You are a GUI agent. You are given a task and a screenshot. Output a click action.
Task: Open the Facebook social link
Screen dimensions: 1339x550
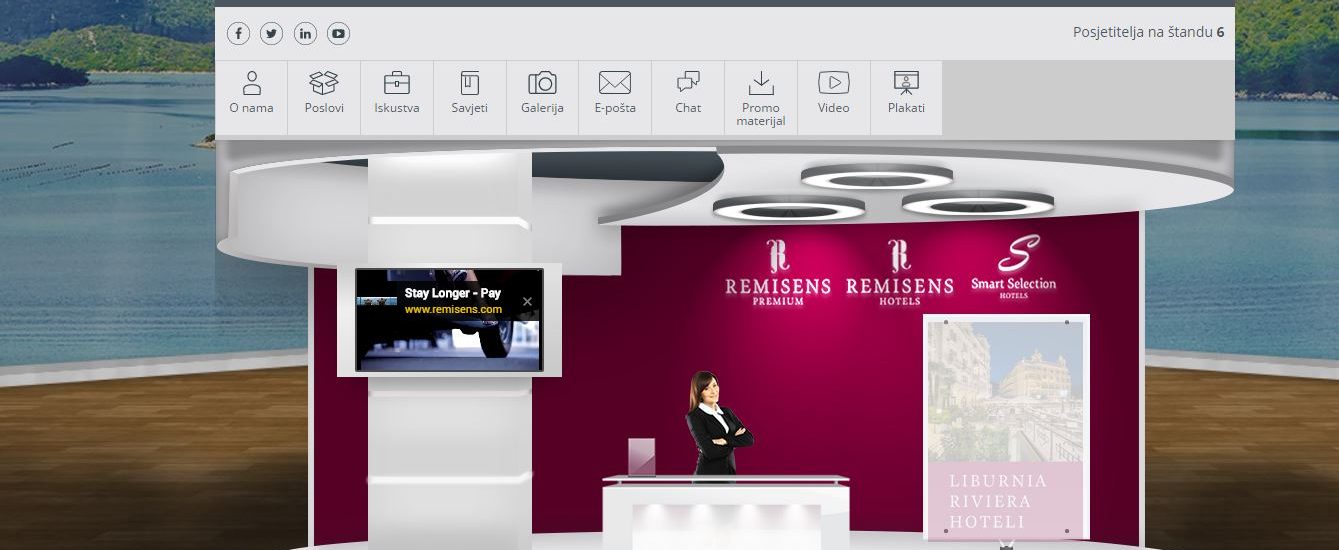(238, 34)
